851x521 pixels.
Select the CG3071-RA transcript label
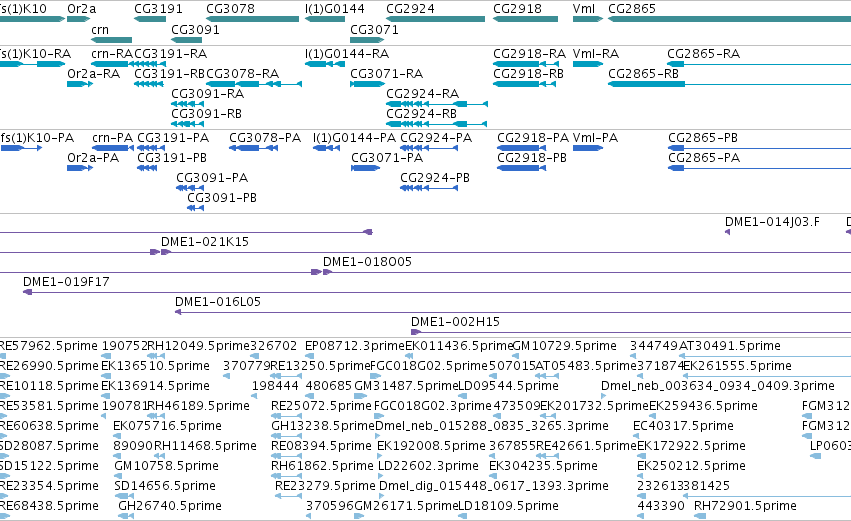386,74
